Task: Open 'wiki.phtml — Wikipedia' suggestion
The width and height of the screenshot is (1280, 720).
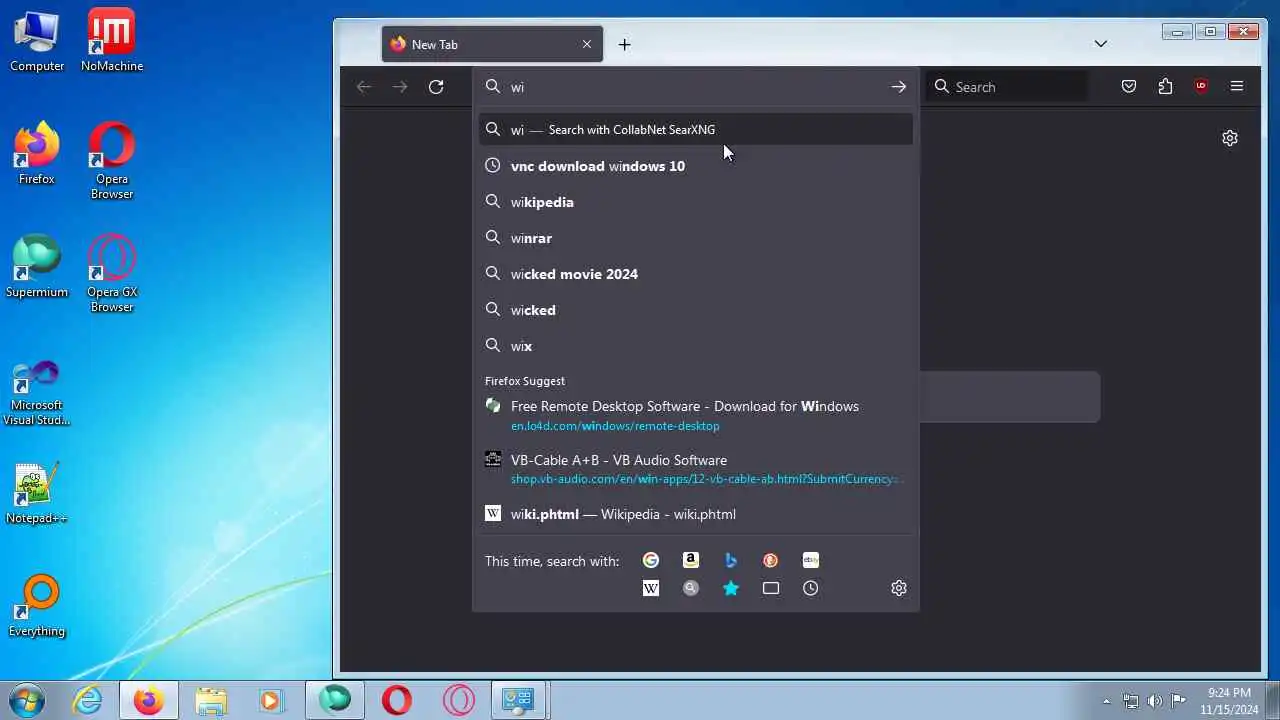Action: (x=696, y=514)
